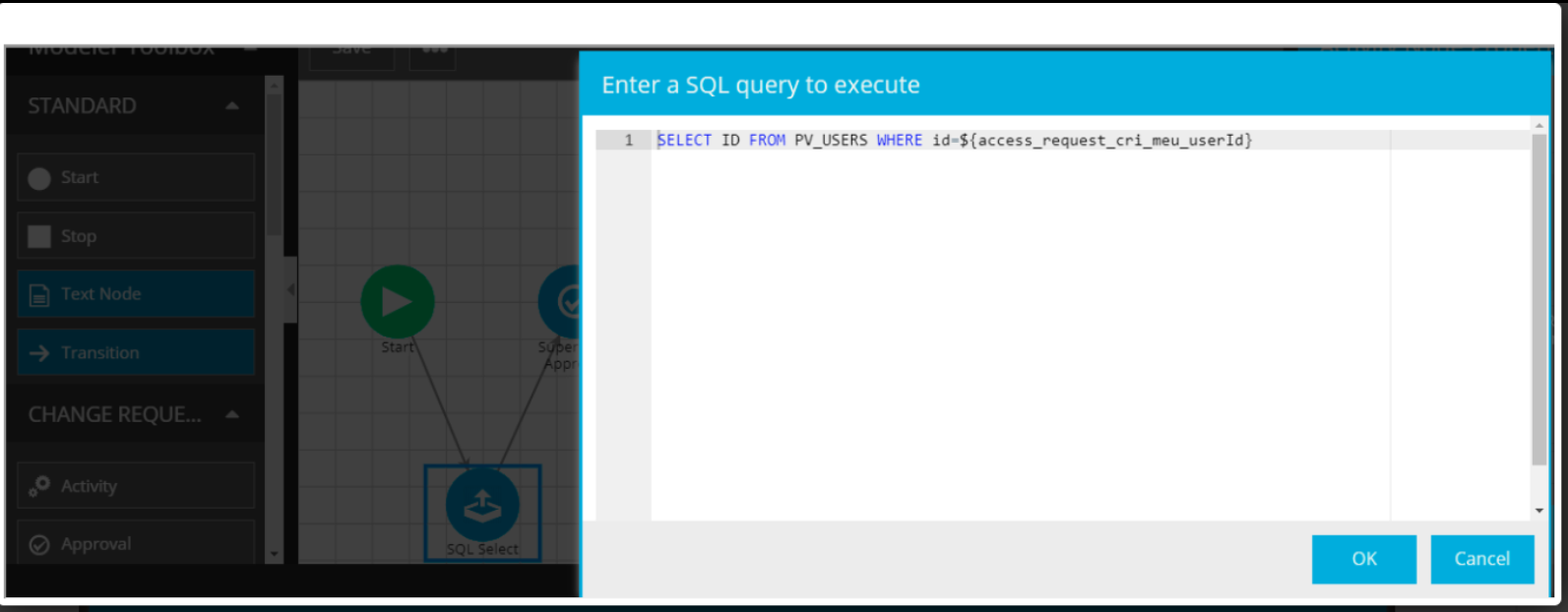Image resolution: width=1568 pixels, height=612 pixels.
Task: Click OK to confirm the SQL query
Action: click(1363, 559)
